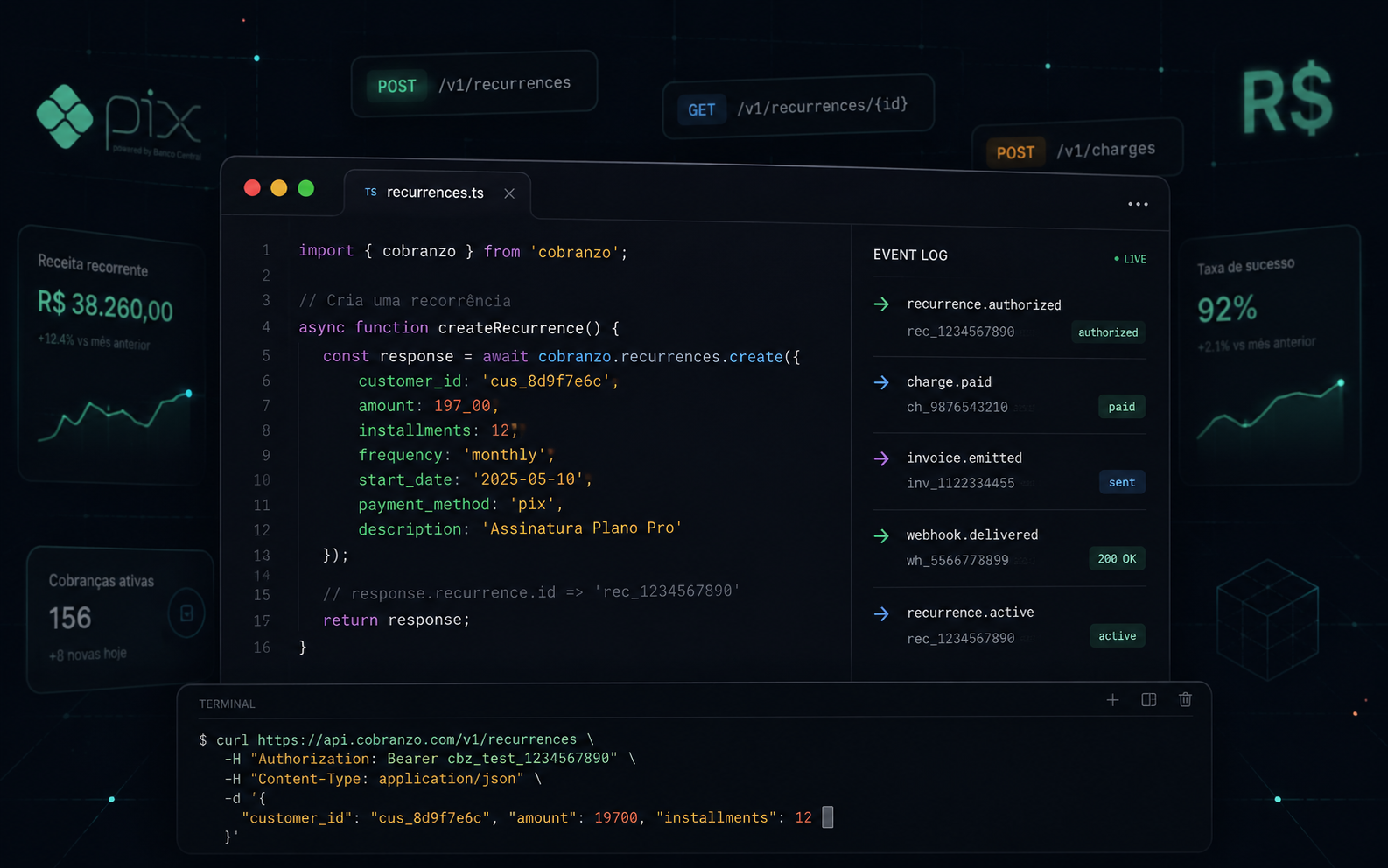Click the '2025-05-10' start date value
This screenshot has height=868, width=1388.
pos(529,479)
